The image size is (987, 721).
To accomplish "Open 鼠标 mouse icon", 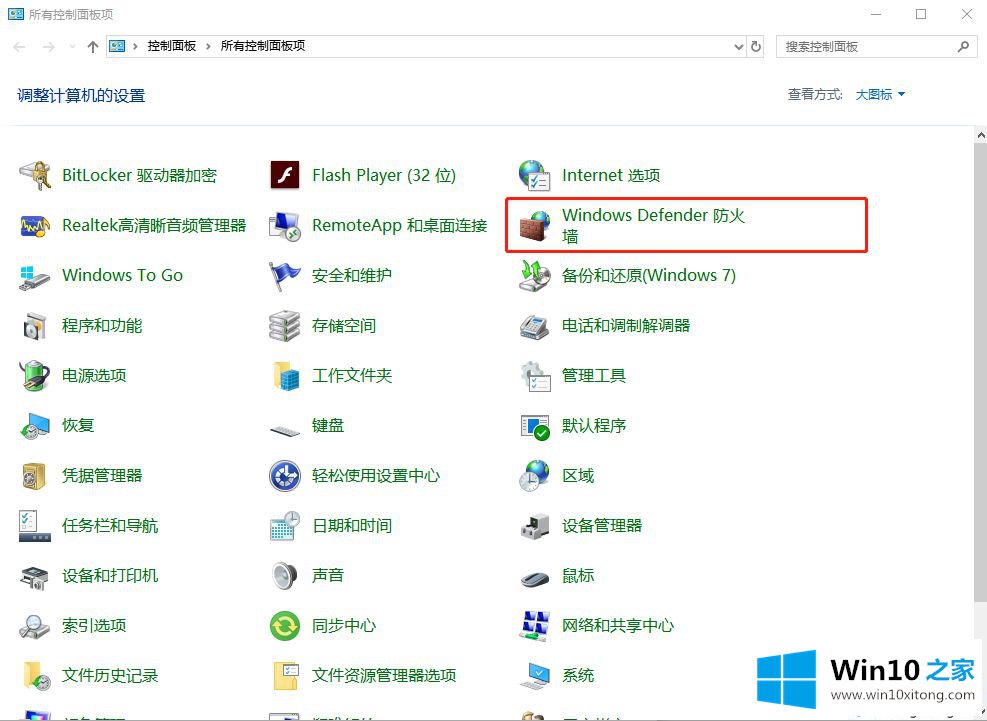I will [x=536, y=577].
